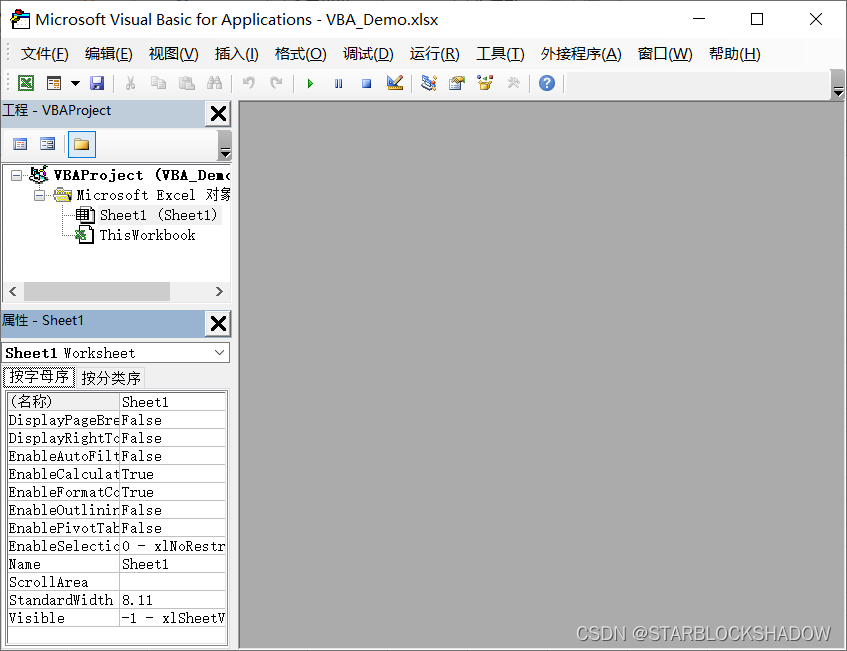Open the 调试(D) menu
The height and width of the screenshot is (651, 847).
click(x=368, y=53)
